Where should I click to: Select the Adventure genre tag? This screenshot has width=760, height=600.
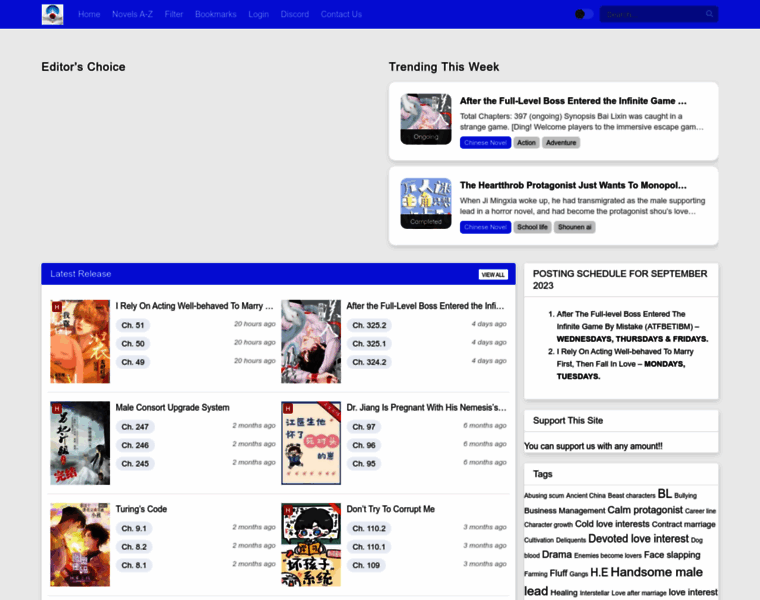pos(561,142)
